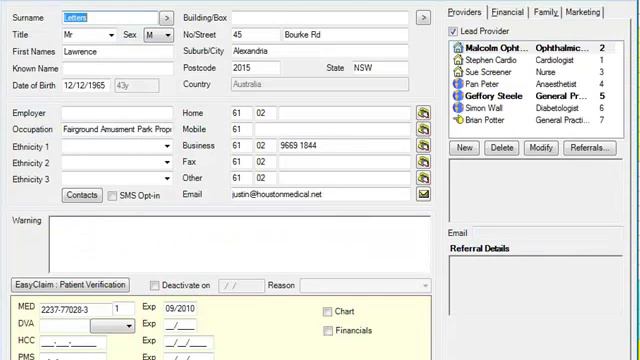Click the Employer input field
Screen dimensions: 640x360
[x=118, y=113]
